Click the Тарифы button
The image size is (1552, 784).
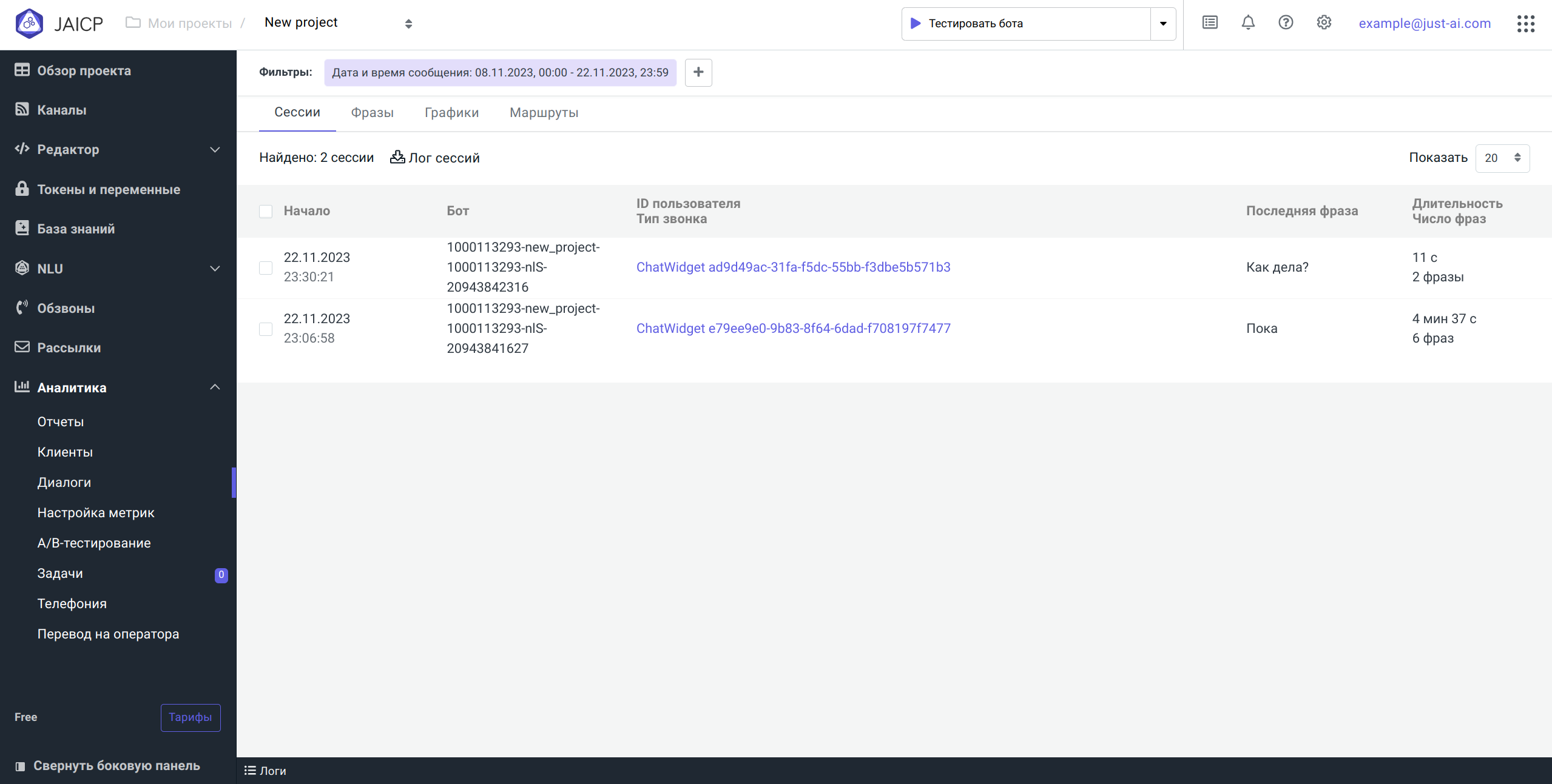190,717
